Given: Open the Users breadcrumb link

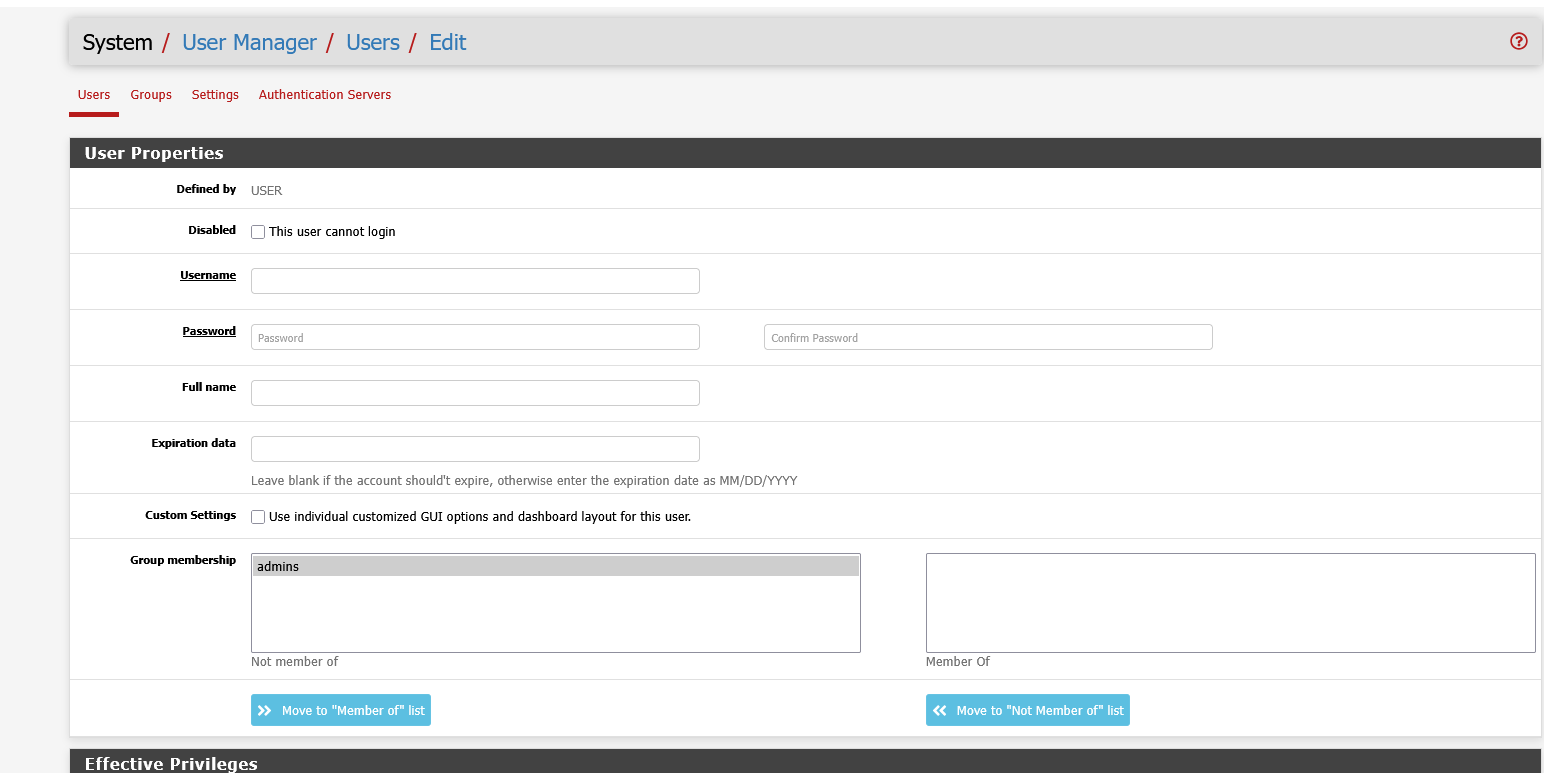Looking at the screenshot, I should (x=372, y=42).
